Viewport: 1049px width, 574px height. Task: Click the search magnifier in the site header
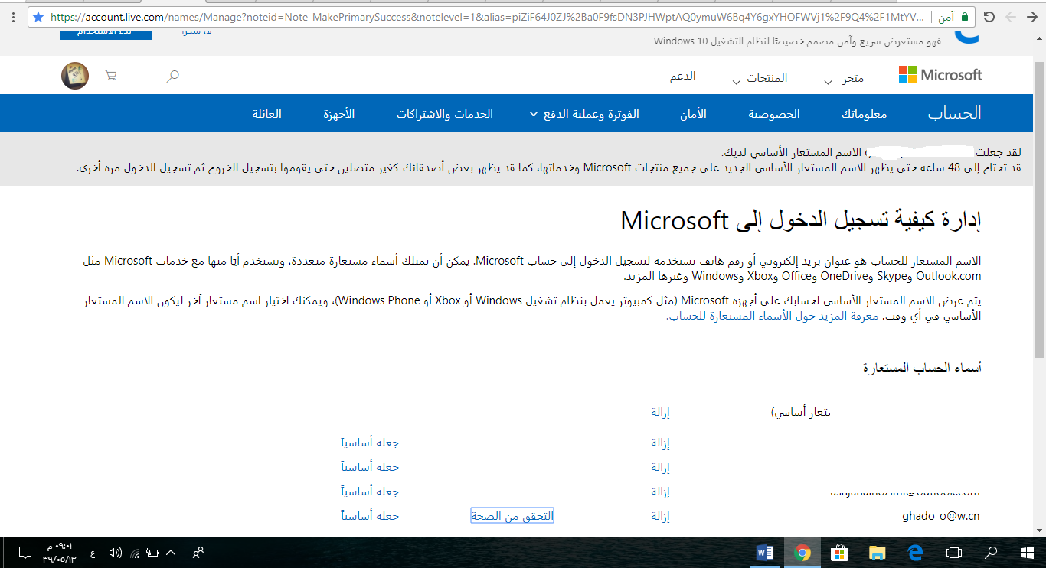pyautogui.click(x=173, y=76)
